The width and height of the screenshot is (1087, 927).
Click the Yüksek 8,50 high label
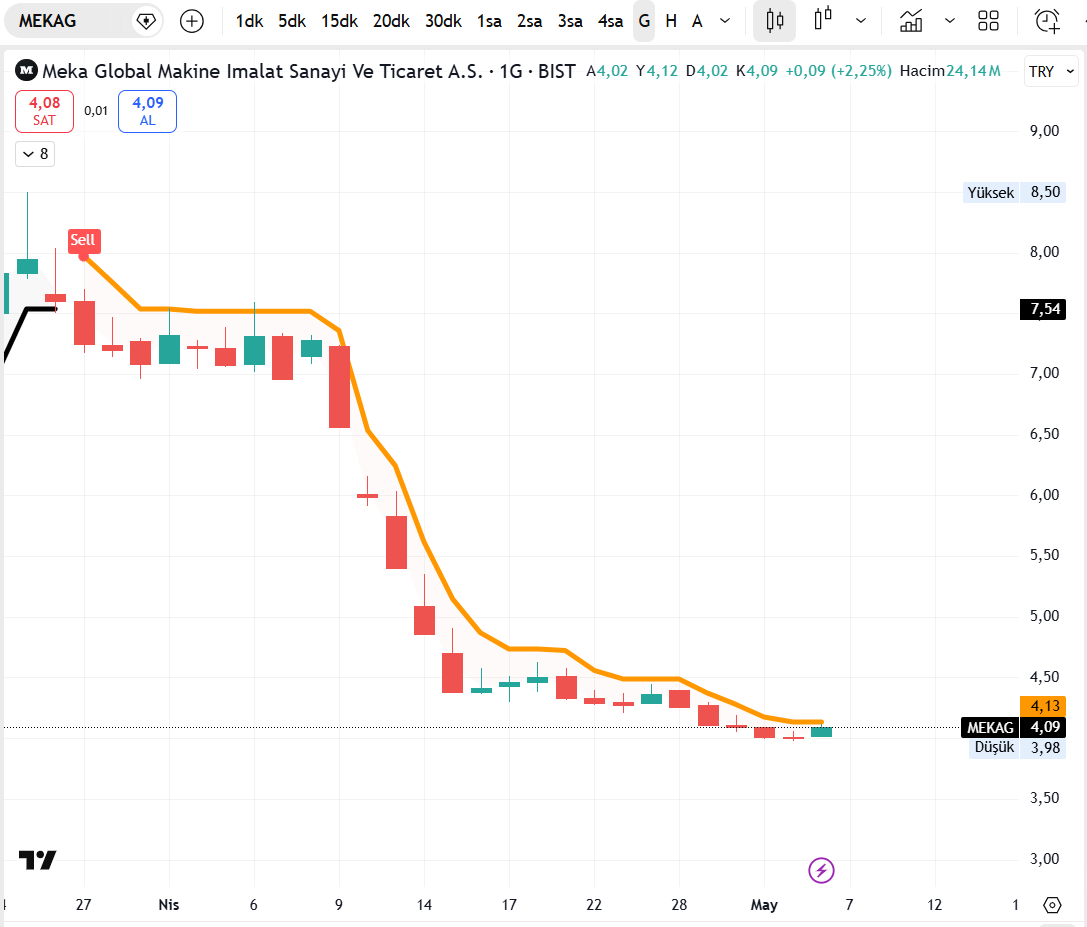click(1014, 192)
